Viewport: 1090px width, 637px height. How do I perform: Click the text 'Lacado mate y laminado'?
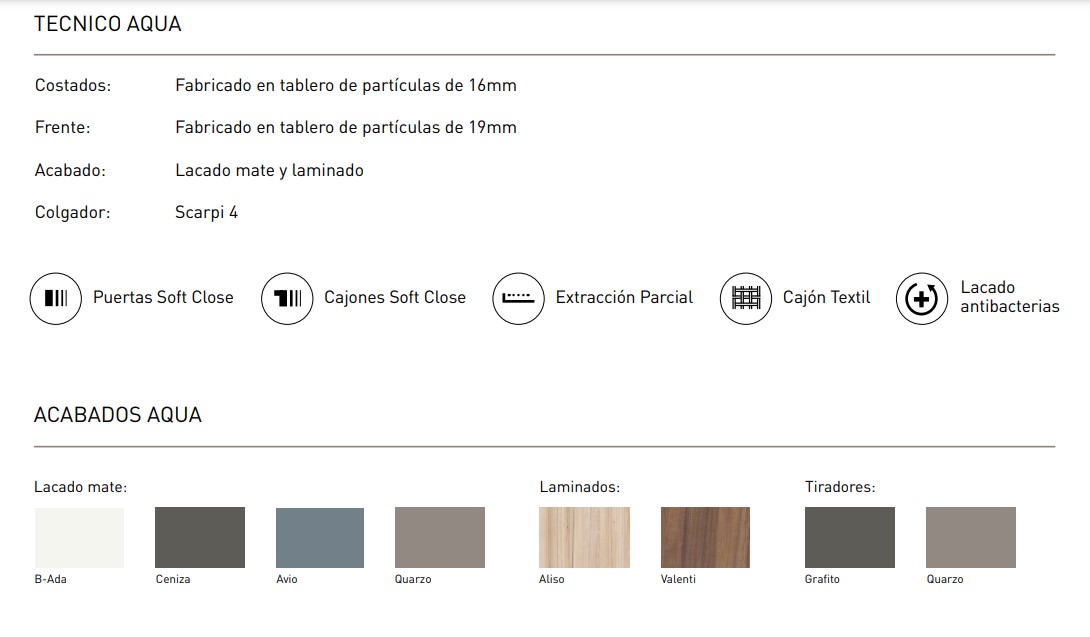tap(270, 170)
